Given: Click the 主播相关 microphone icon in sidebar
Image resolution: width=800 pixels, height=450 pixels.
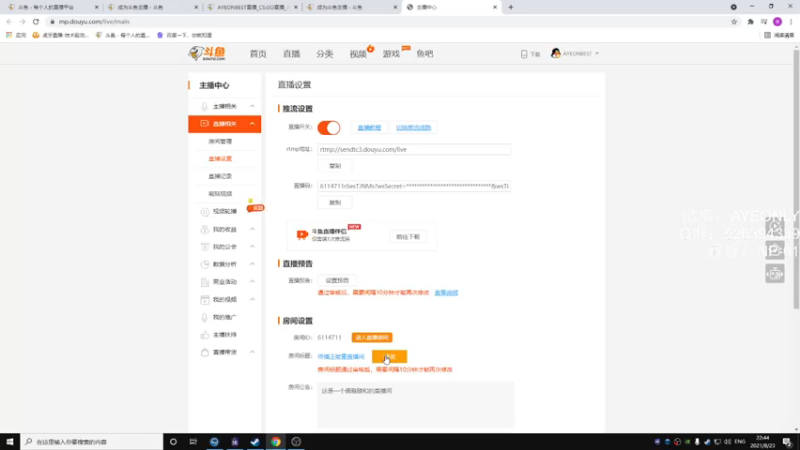Looking at the screenshot, I should pyautogui.click(x=204, y=106).
